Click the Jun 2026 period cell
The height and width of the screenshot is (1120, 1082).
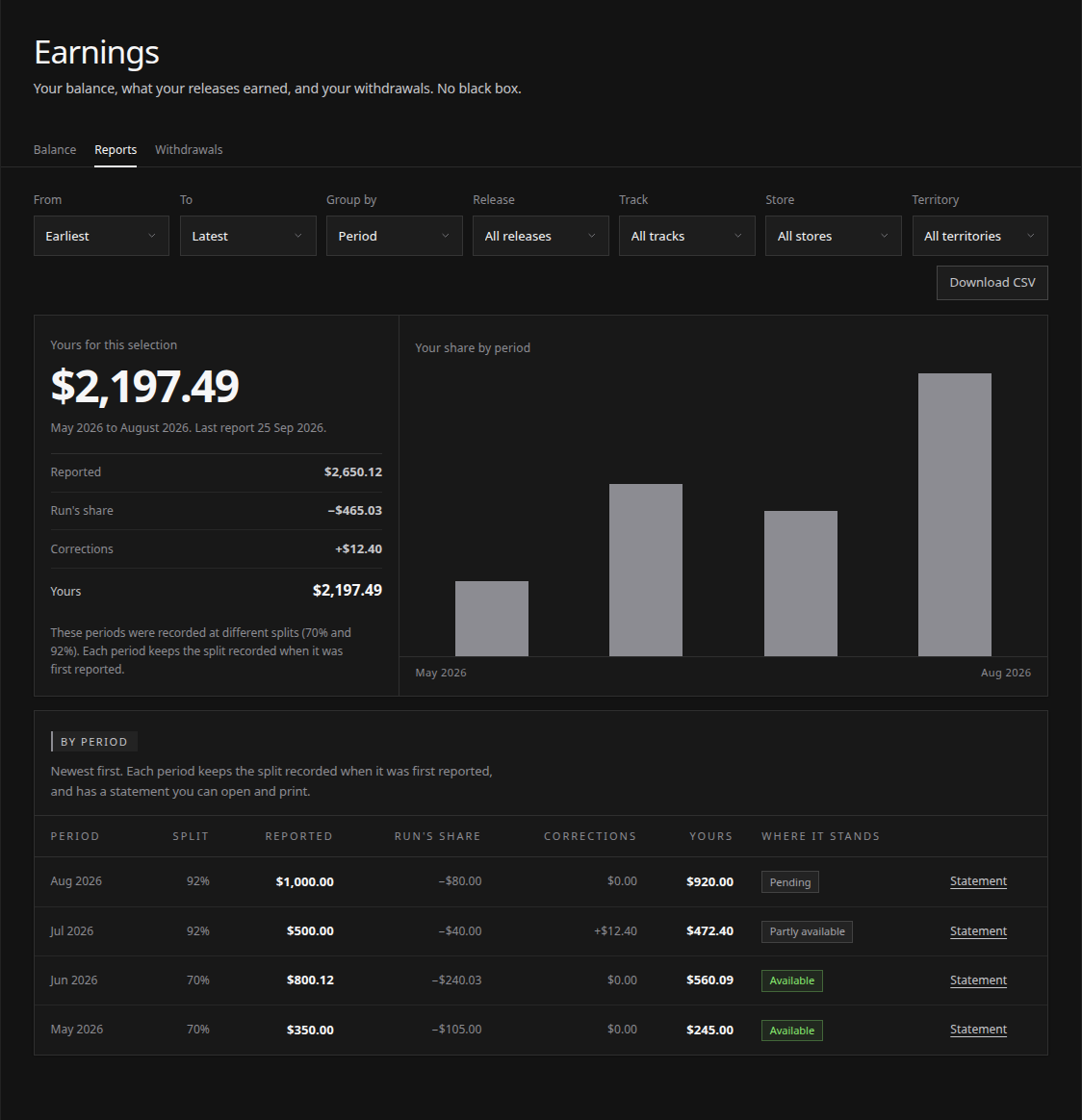click(73, 980)
